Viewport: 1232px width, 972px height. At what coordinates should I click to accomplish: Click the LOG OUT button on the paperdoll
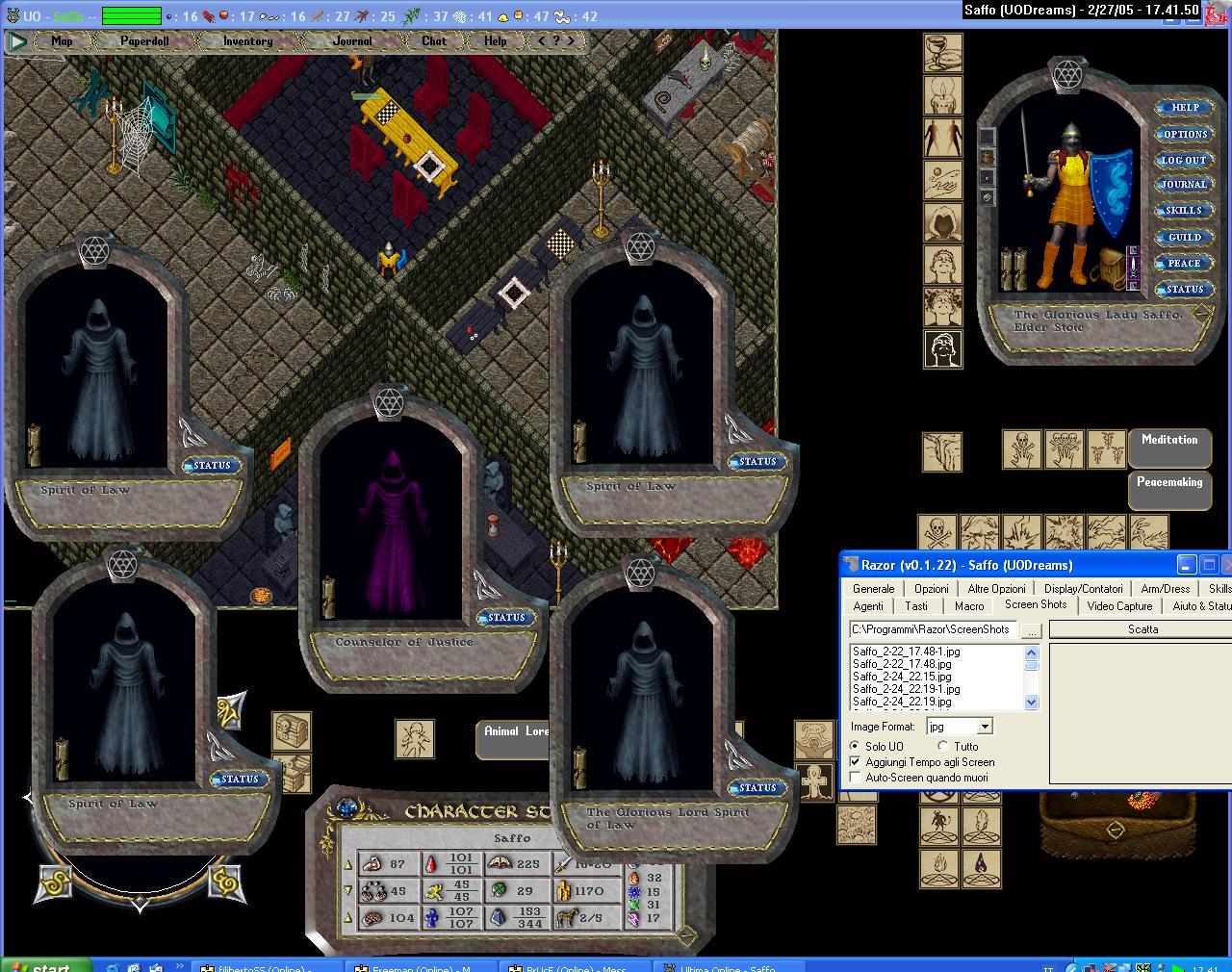coord(1184,160)
